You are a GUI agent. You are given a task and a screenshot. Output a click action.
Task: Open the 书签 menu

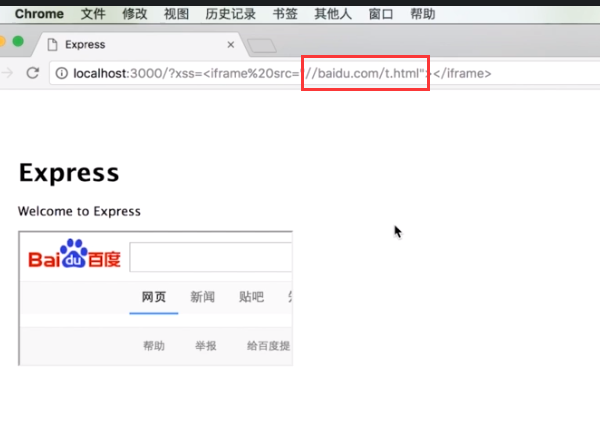click(x=285, y=14)
